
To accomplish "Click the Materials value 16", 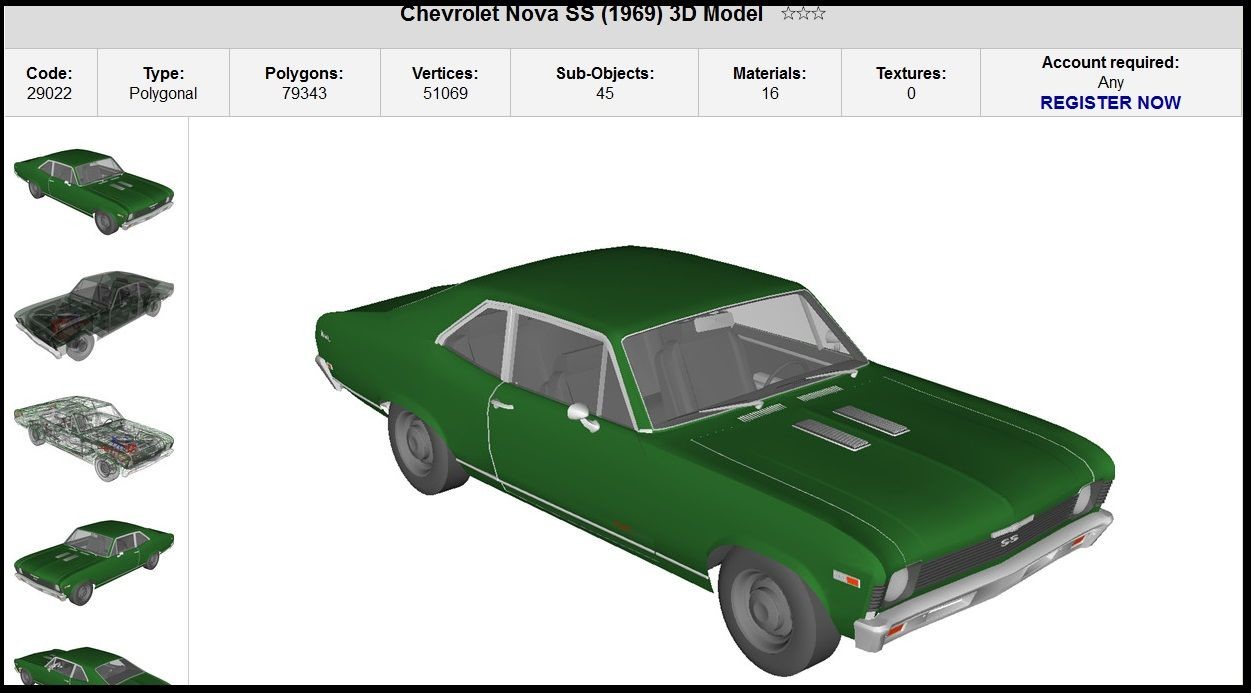I will pos(769,93).
